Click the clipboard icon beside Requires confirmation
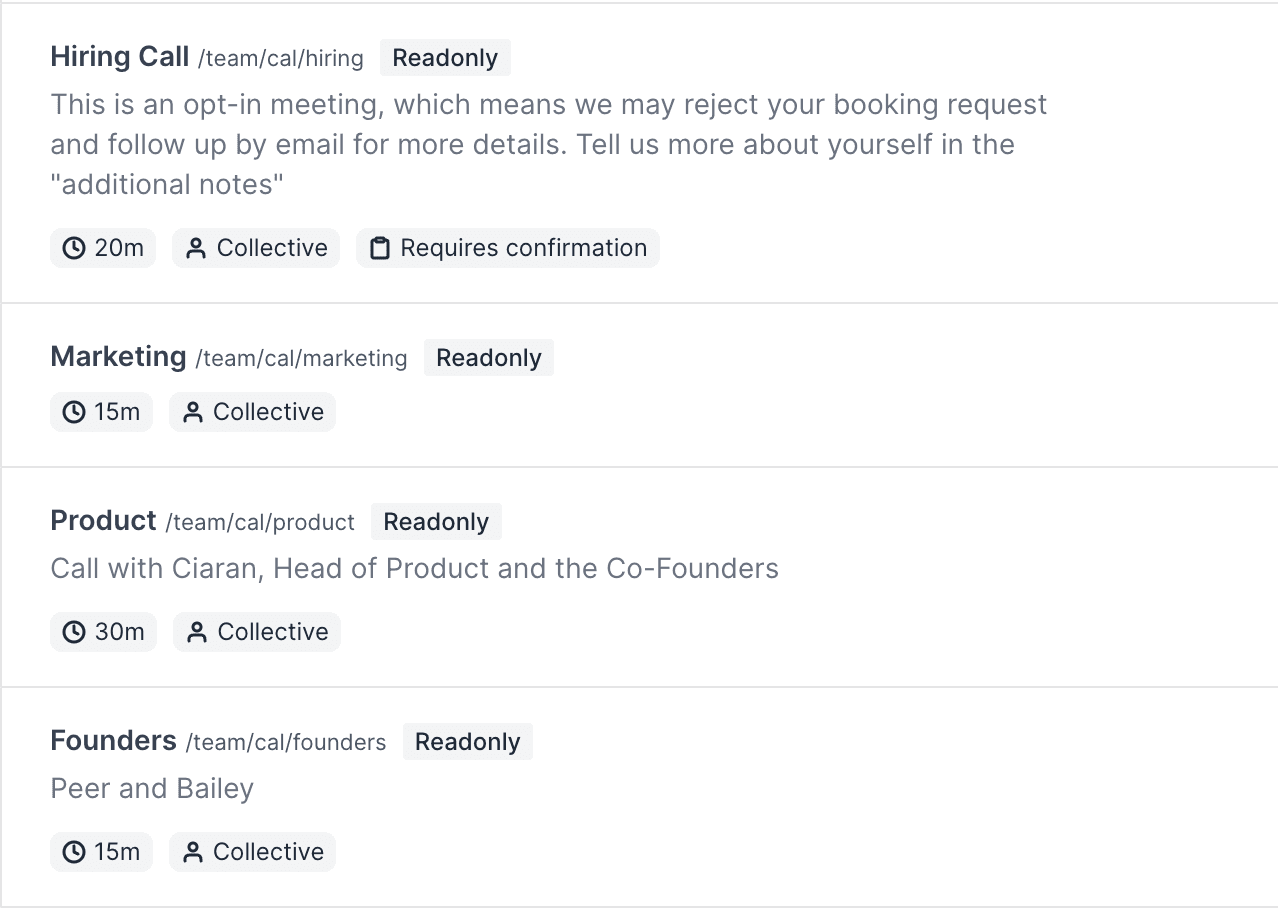 pyautogui.click(x=380, y=248)
